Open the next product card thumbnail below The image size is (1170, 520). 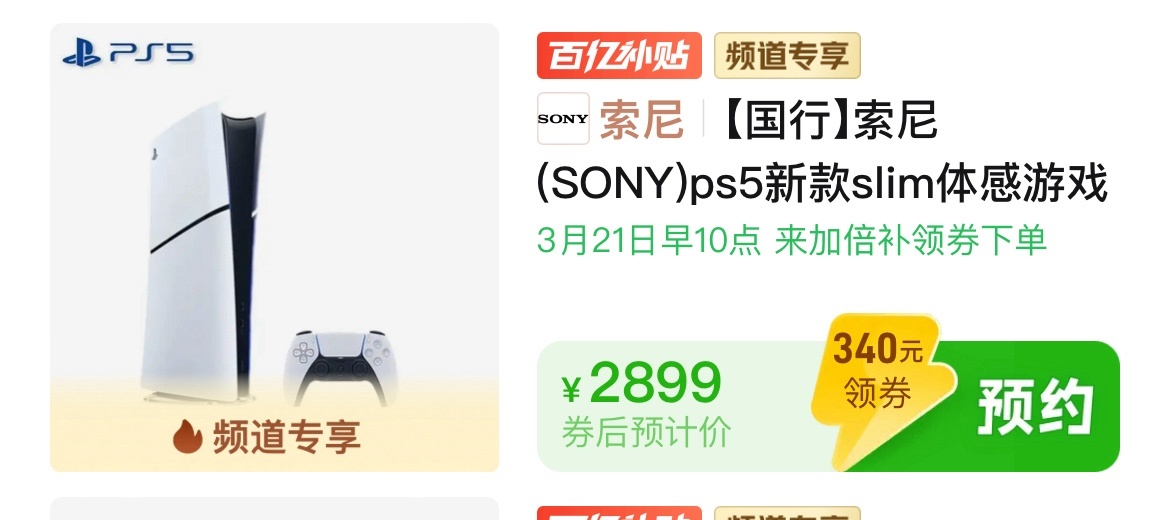274,509
